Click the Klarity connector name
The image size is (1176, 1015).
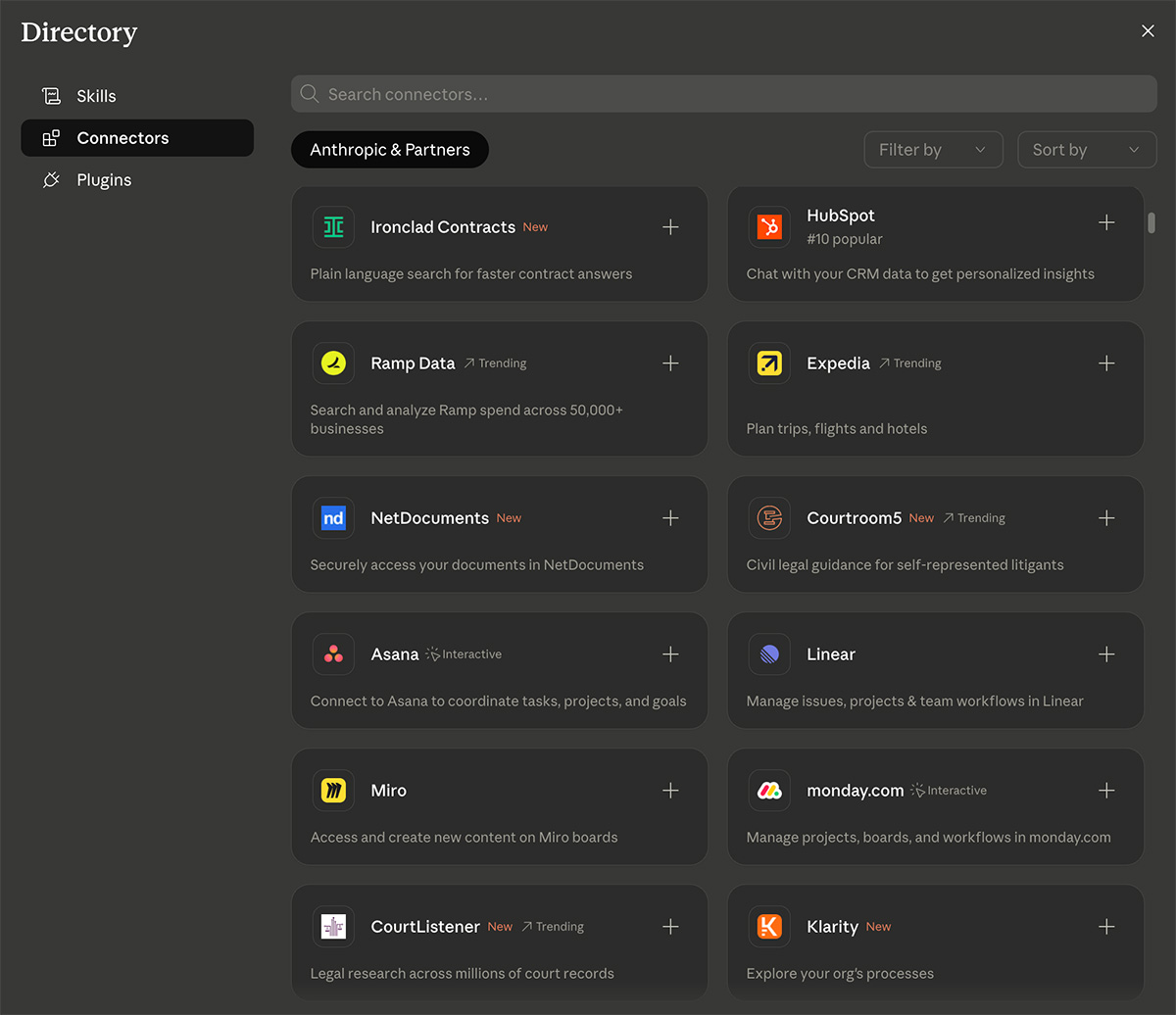pos(832,926)
